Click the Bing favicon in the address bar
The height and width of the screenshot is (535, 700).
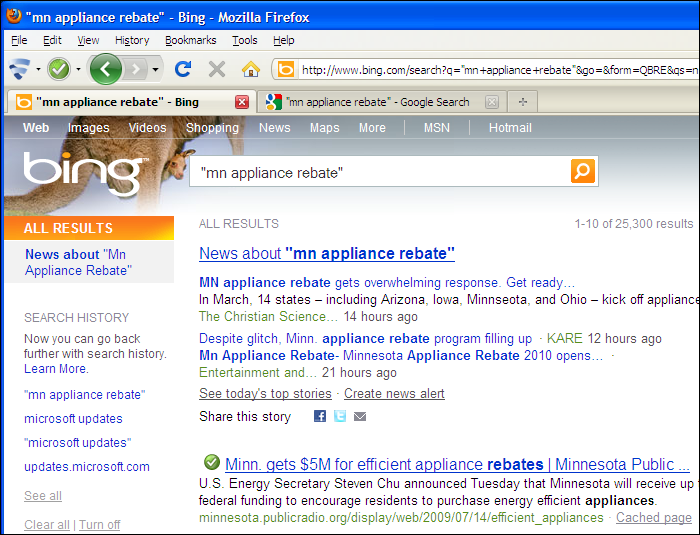click(286, 70)
